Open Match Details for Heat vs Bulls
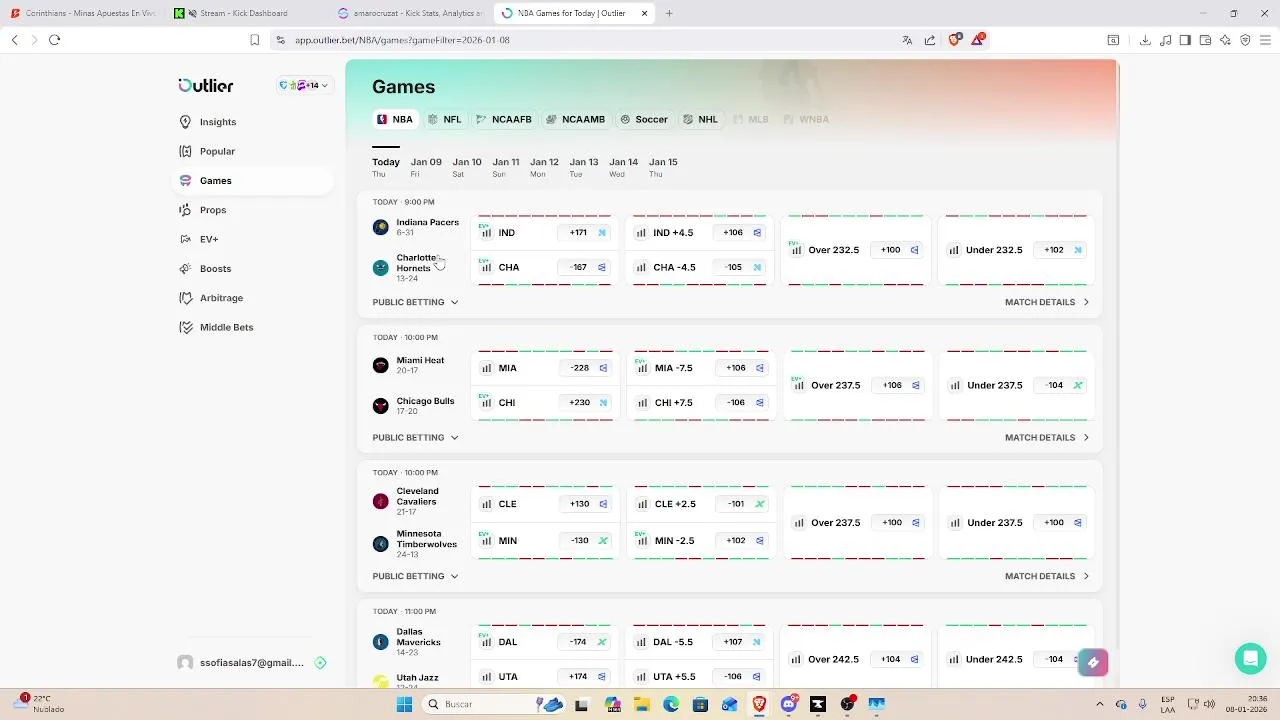1280x720 pixels. tap(1047, 437)
